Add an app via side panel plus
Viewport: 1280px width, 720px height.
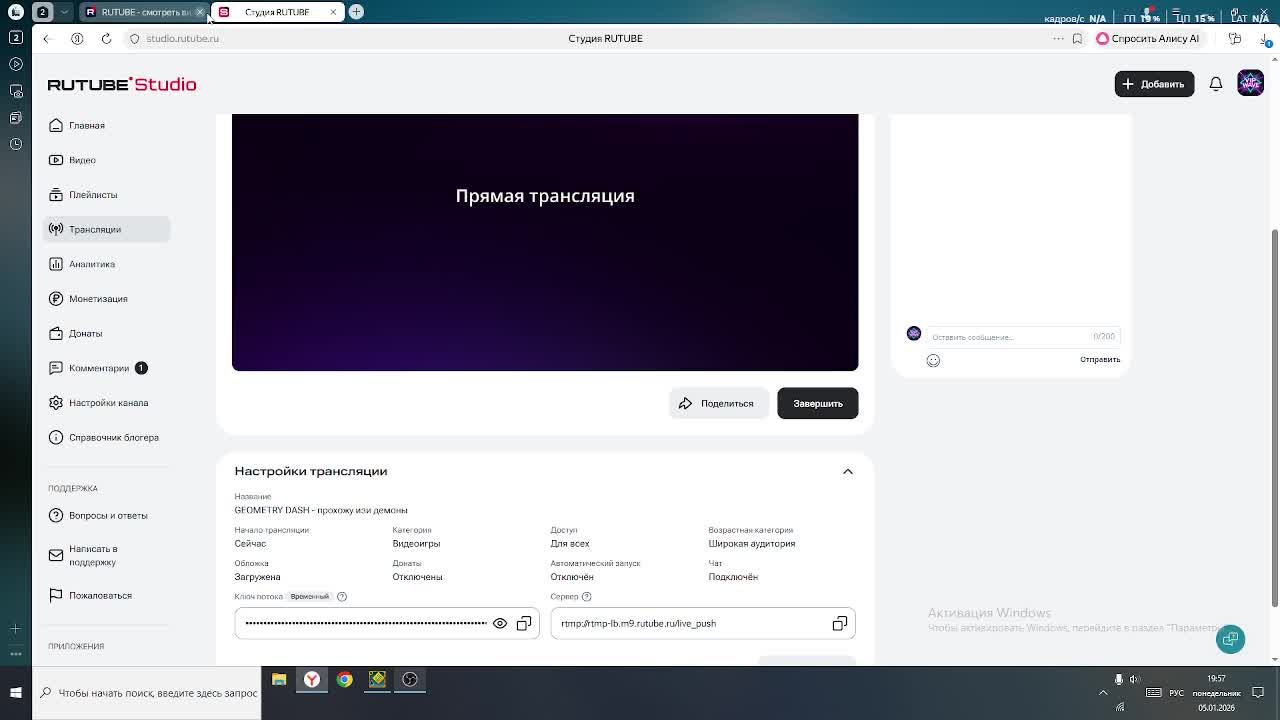coord(16,628)
